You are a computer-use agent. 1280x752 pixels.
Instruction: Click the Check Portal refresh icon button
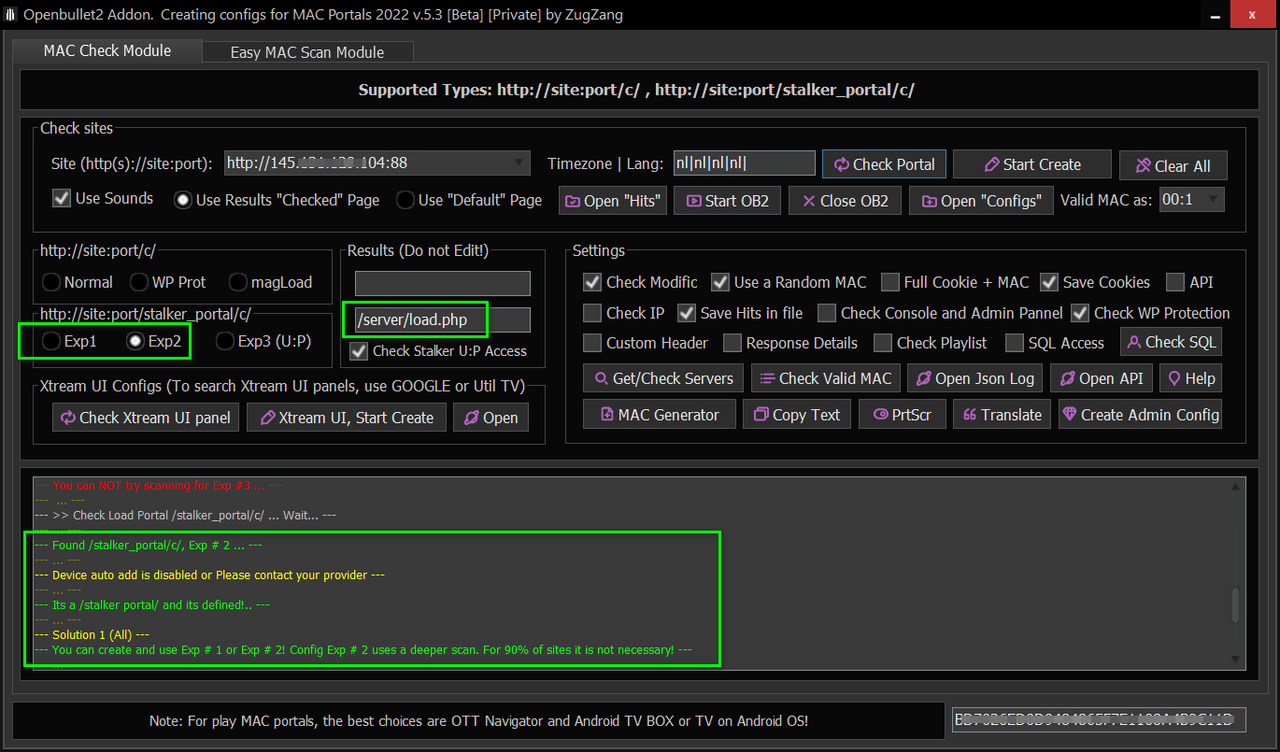pyautogui.click(x=883, y=165)
